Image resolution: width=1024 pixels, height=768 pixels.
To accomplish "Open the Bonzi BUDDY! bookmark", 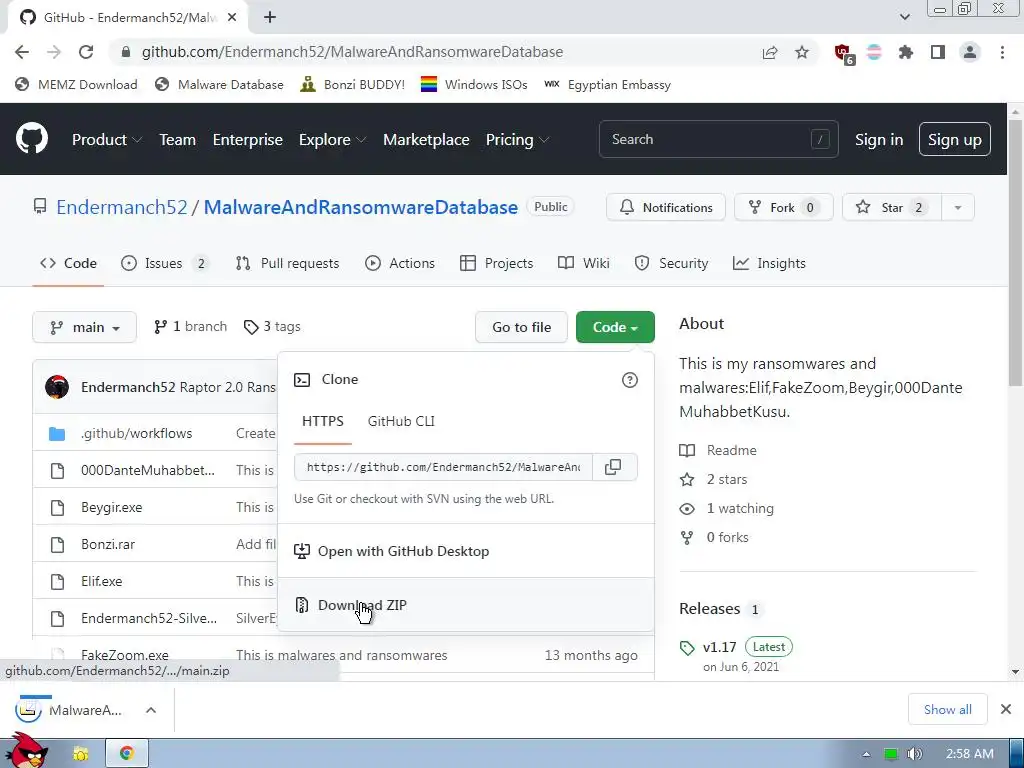I will (353, 84).
